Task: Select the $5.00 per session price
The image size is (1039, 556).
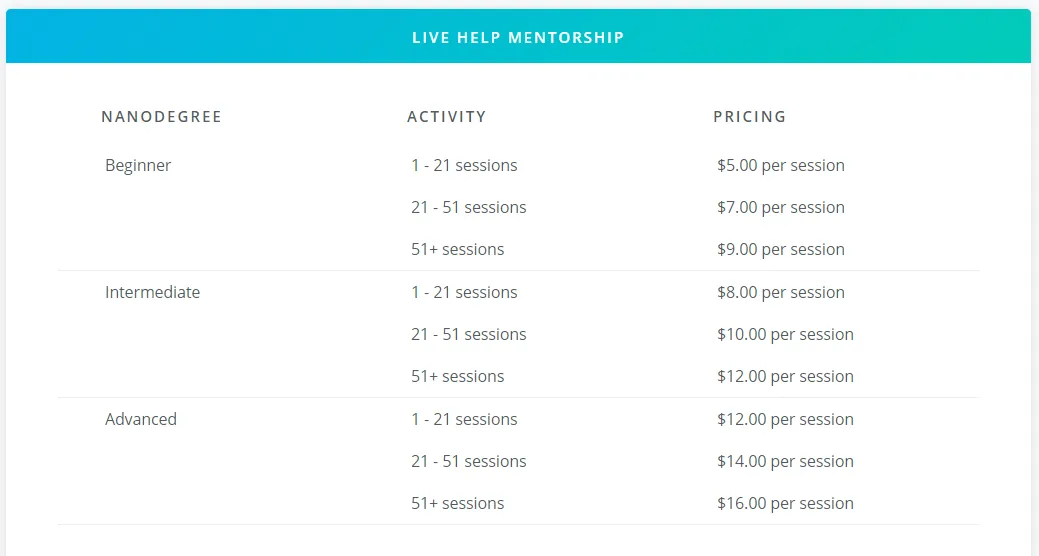Action: click(781, 166)
